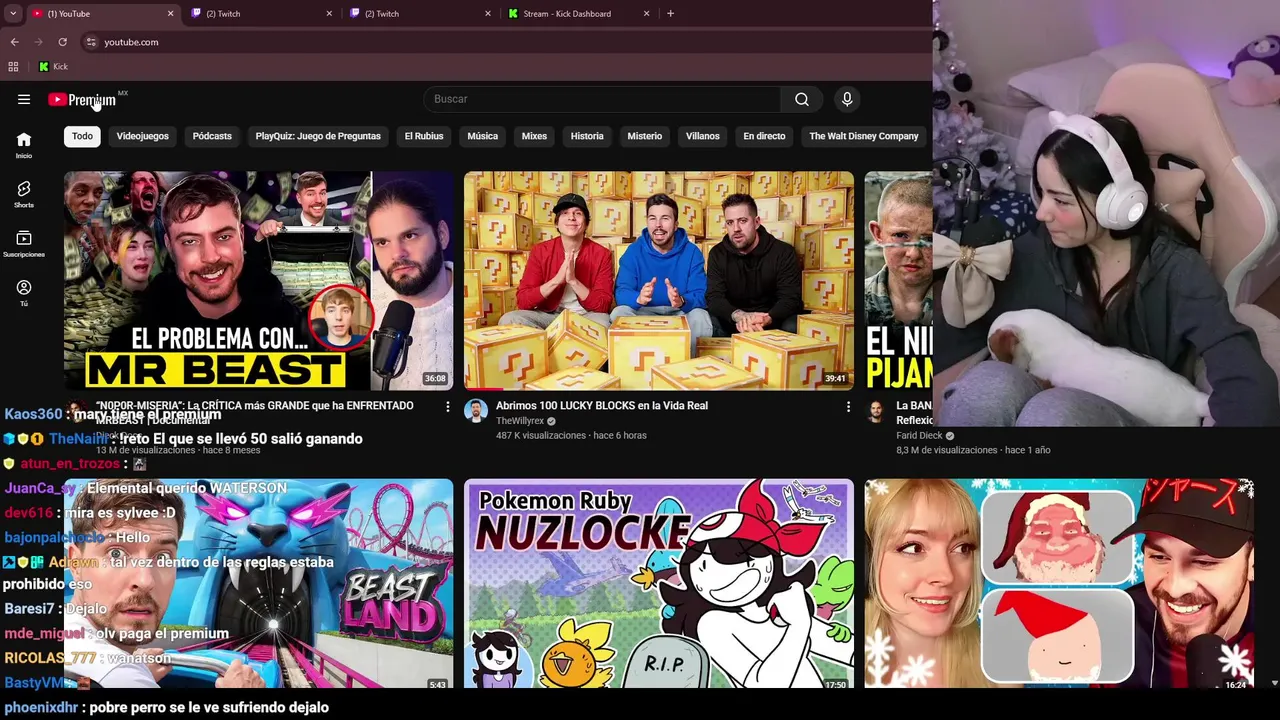Select the Misterio filter chip

click(645, 136)
